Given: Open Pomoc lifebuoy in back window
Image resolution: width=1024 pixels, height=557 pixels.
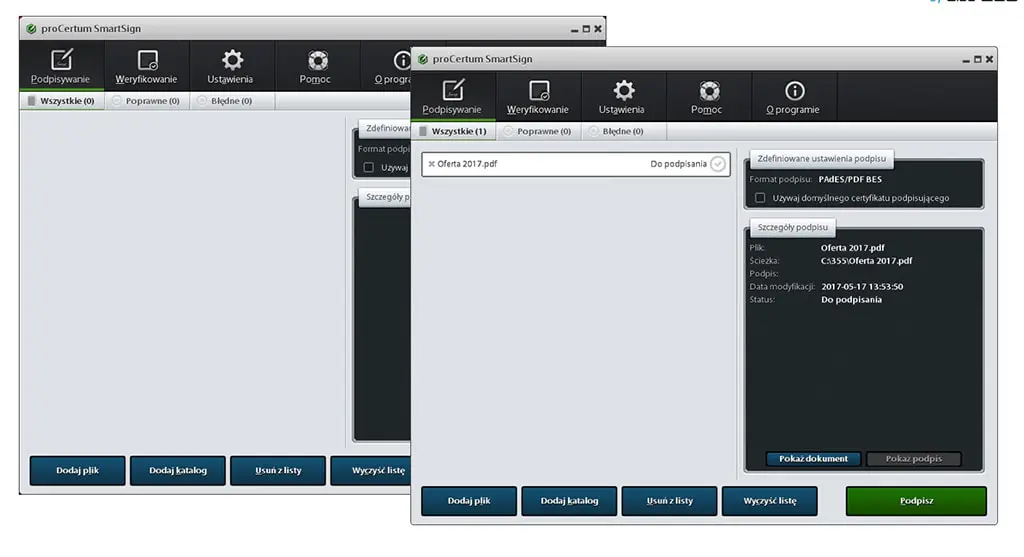Looking at the screenshot, I should point(316,66).
